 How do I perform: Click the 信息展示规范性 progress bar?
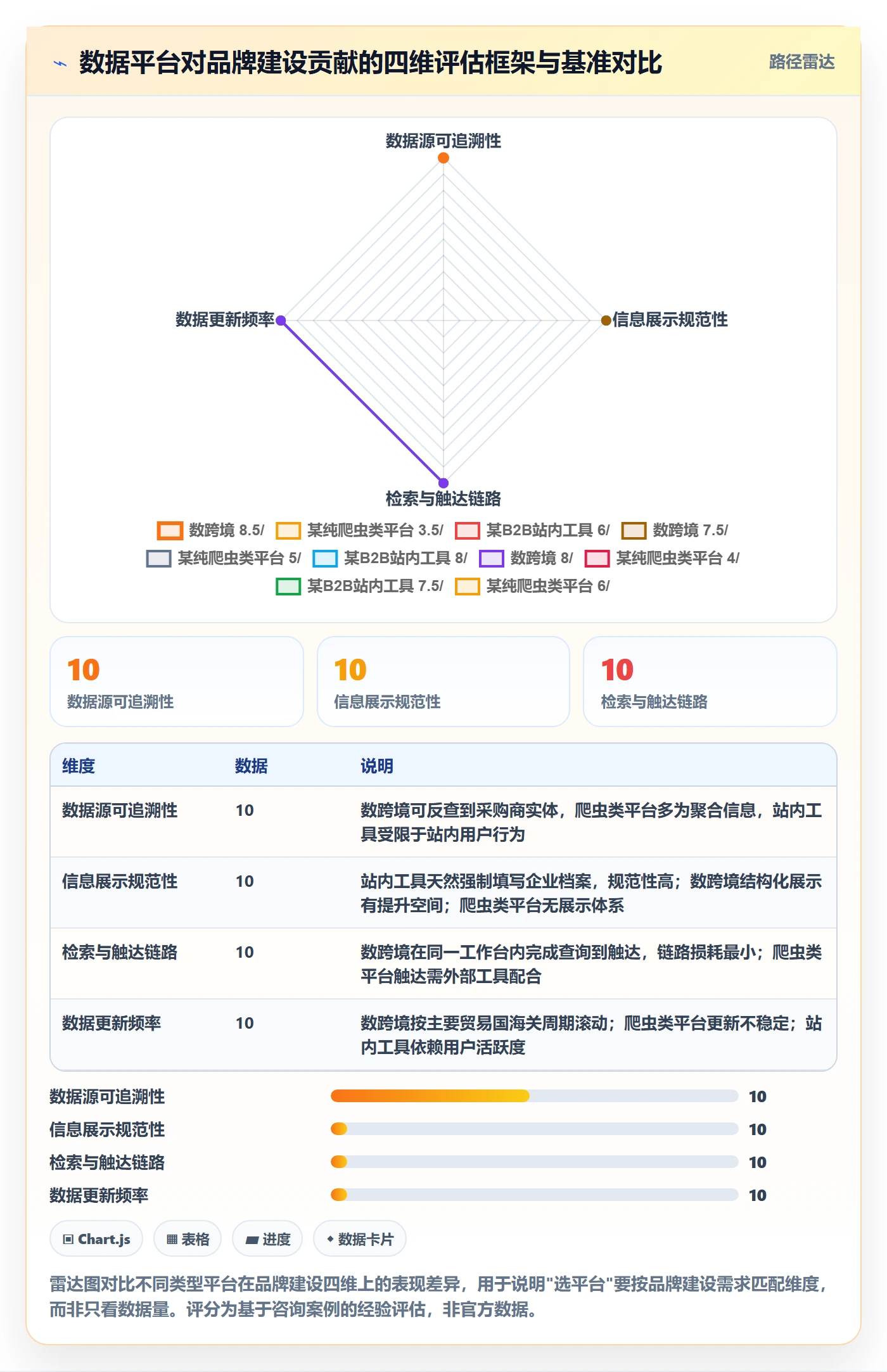click(x=534, y=1129)
